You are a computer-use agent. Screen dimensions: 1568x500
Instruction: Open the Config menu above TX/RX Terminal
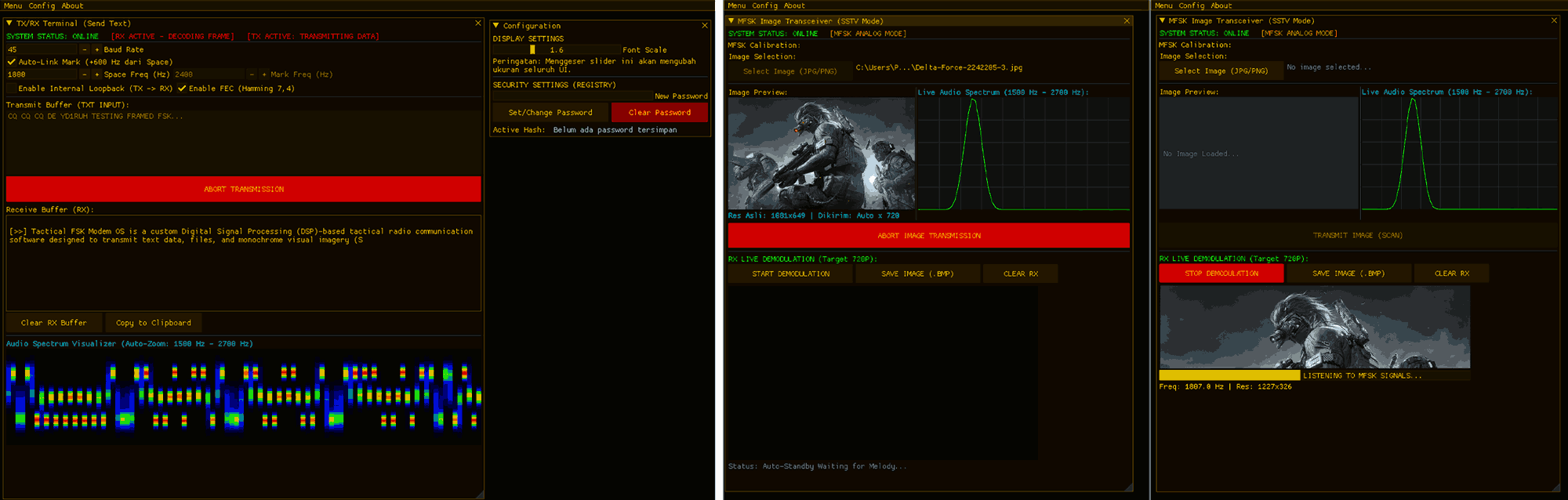pos(42,5)
